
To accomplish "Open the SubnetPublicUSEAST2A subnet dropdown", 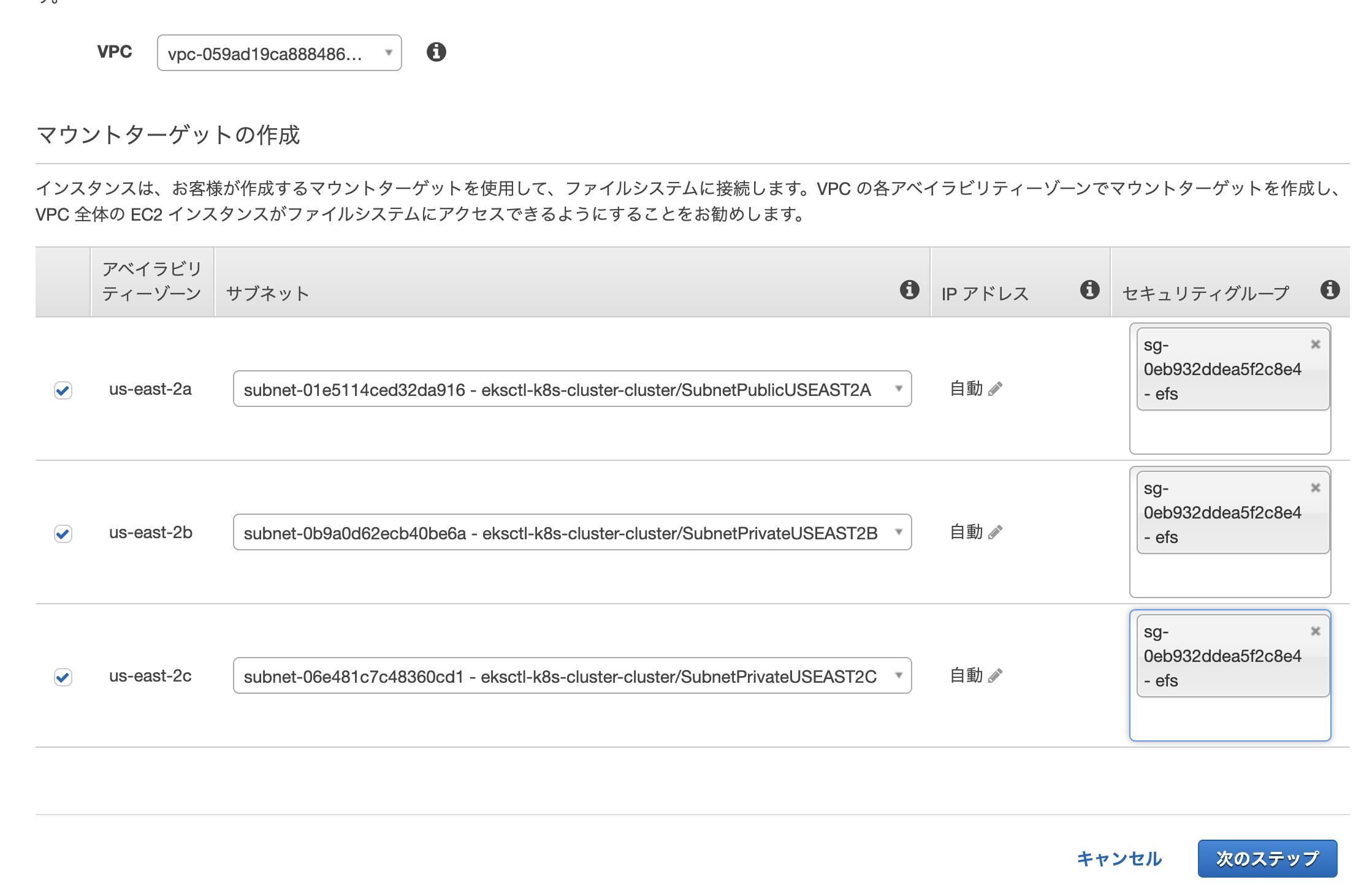I will pyautogui.click(x=571, y=389).
